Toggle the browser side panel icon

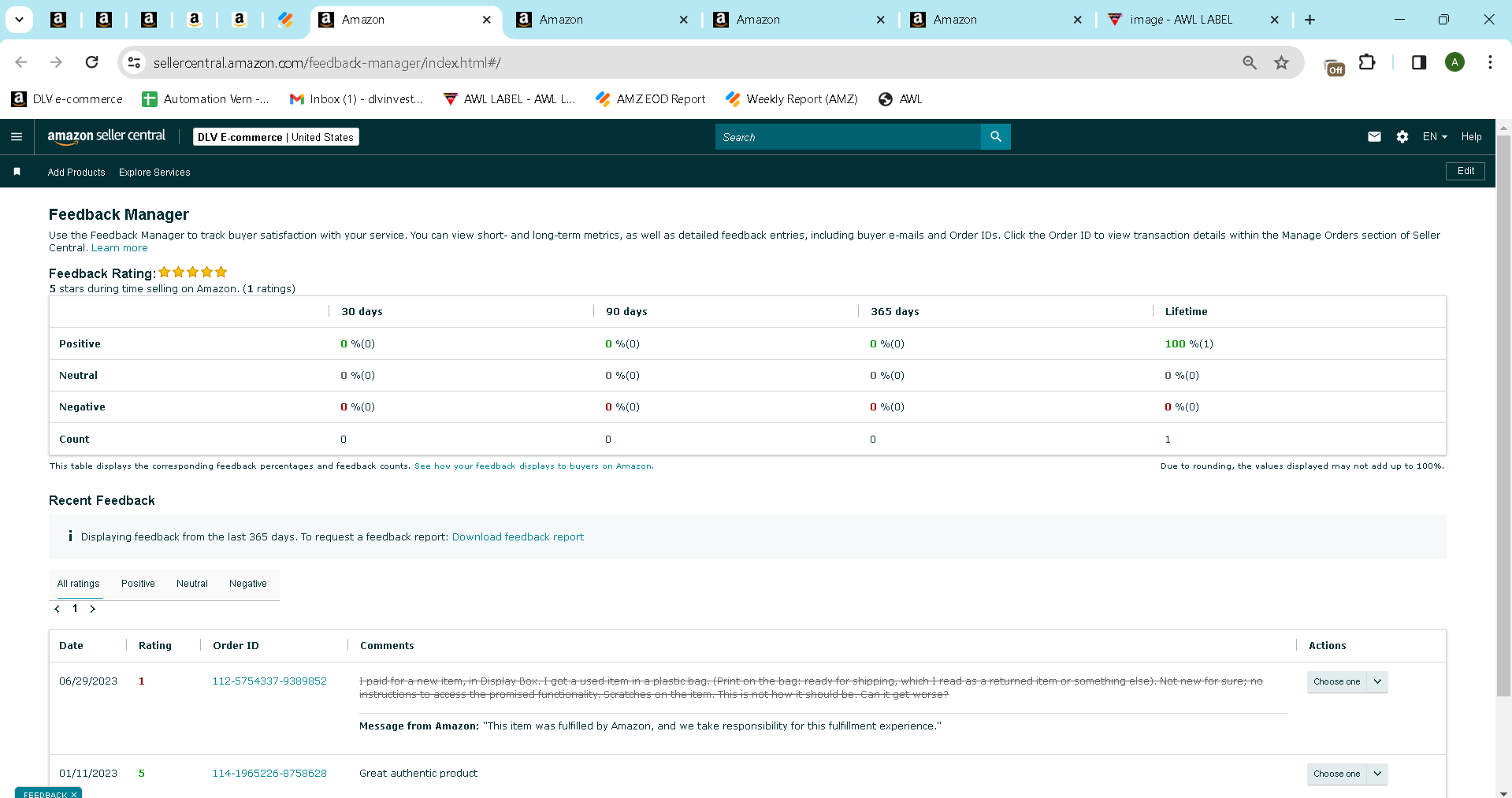coord(1419,62)
